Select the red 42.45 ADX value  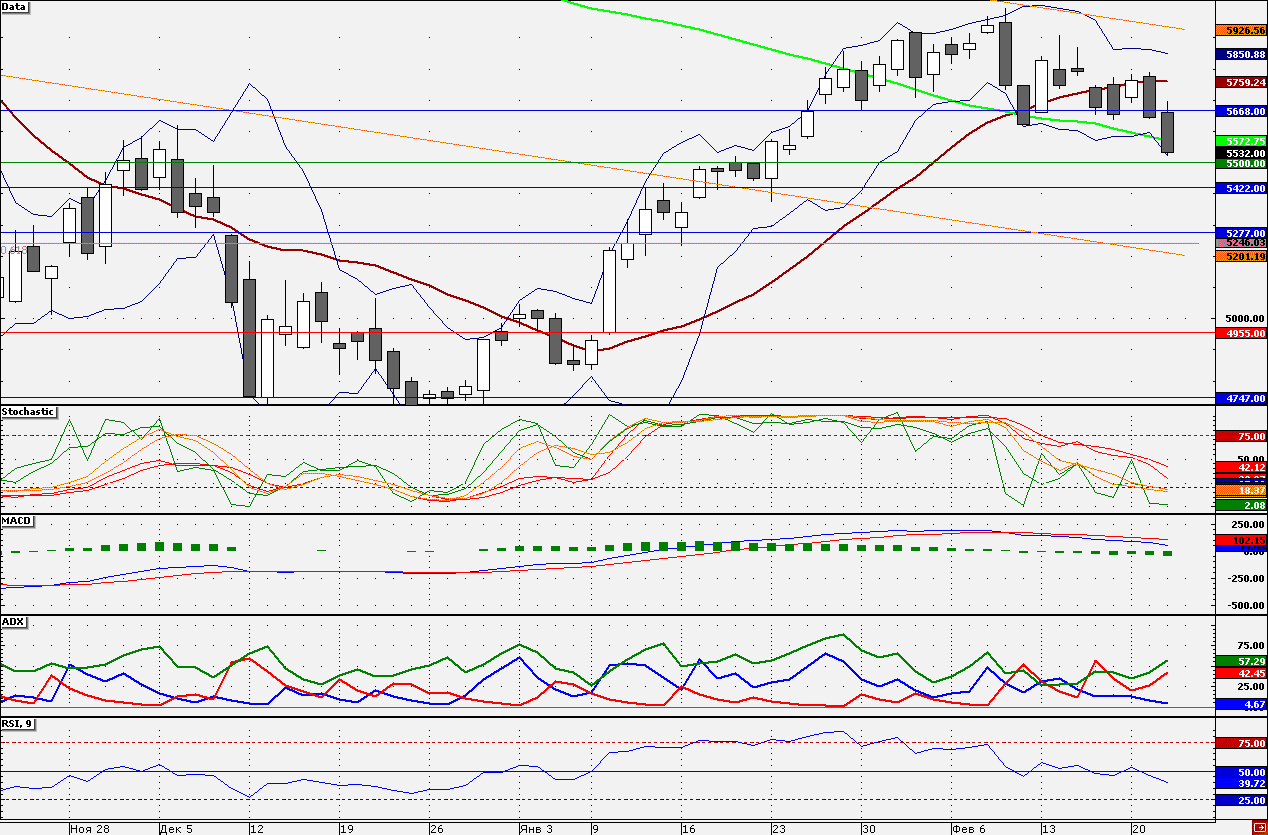tap(1240, 674)
